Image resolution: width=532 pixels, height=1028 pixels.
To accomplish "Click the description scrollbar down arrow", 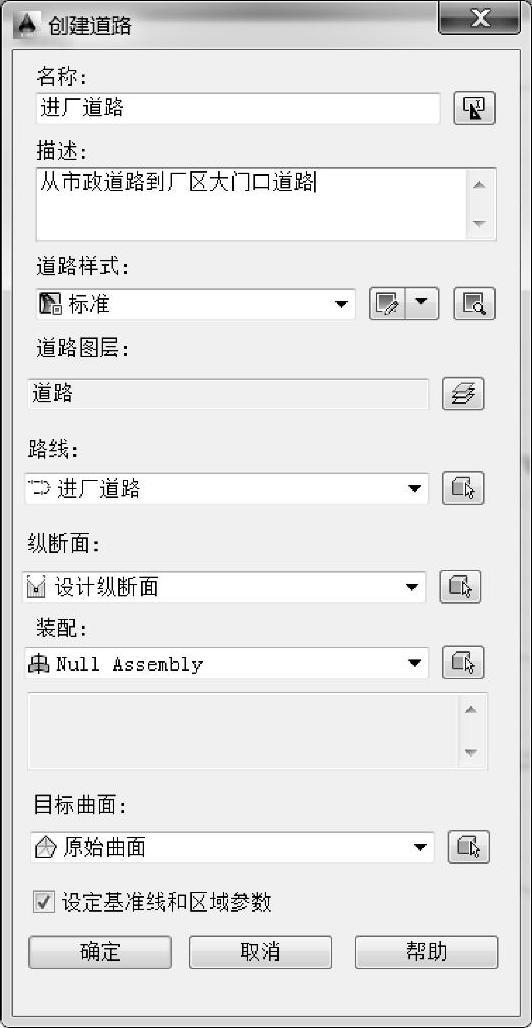I will coord(480,224).
